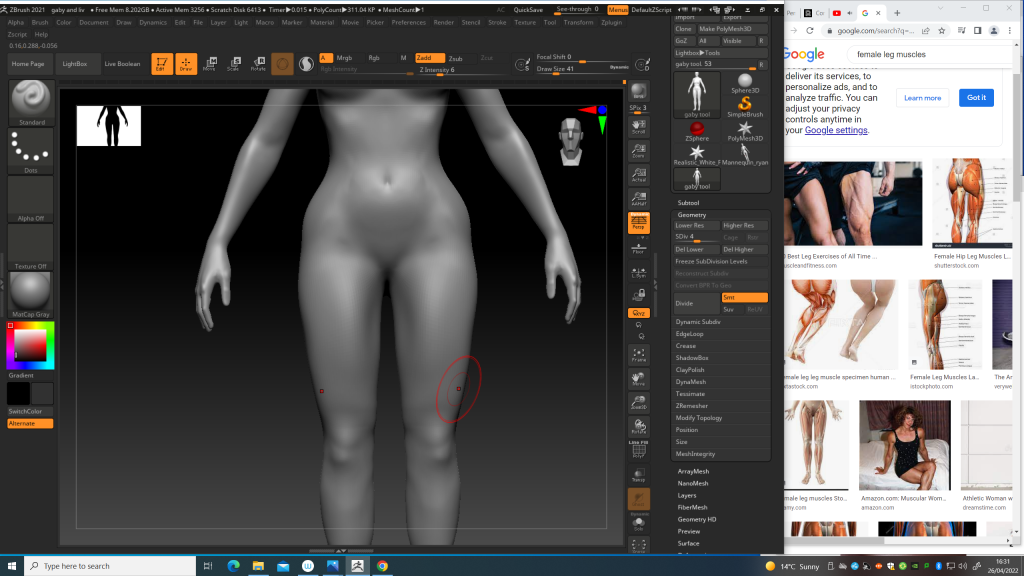Activate the Edit mode button
The height and width of the screenshot is (576, 1024).
pyautogui.click(x=162, y=64)
